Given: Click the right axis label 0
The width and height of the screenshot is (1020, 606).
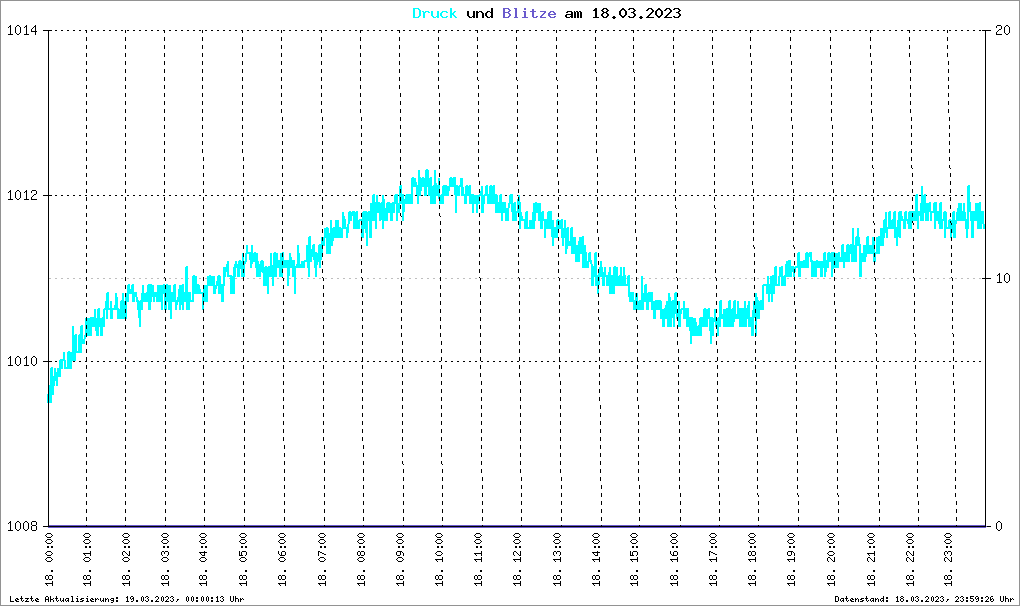Looking at the screenshot, I should click(x=999, y=526).
